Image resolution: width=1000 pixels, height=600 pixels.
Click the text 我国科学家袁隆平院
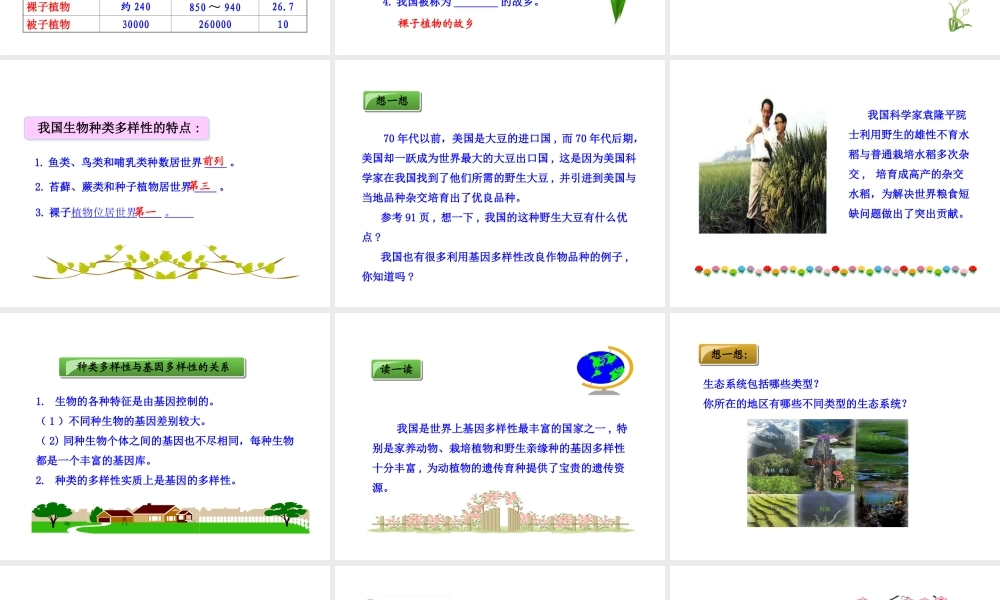[x=917, y=115]
